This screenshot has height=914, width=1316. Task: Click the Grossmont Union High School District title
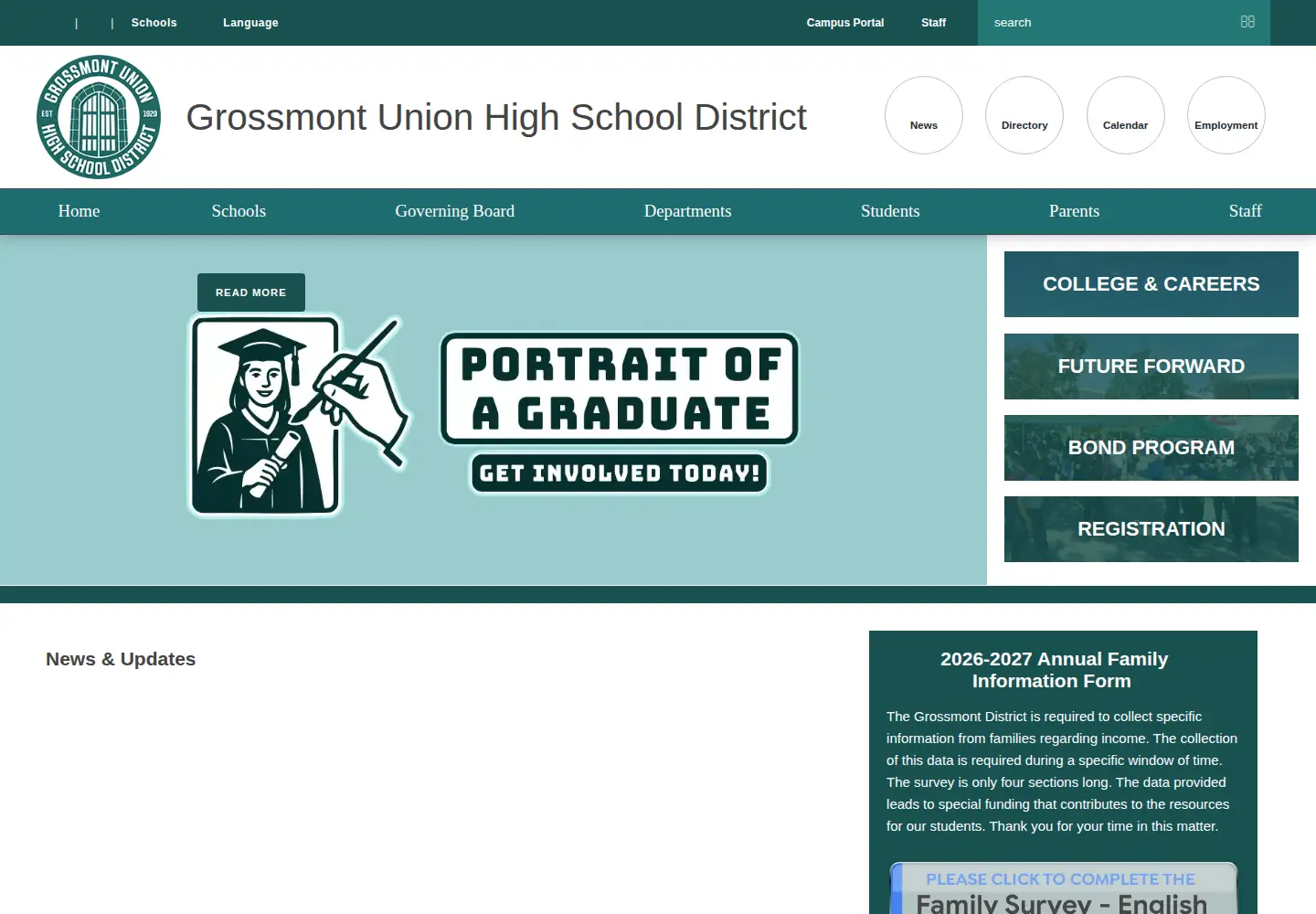(x=496, y=117)
